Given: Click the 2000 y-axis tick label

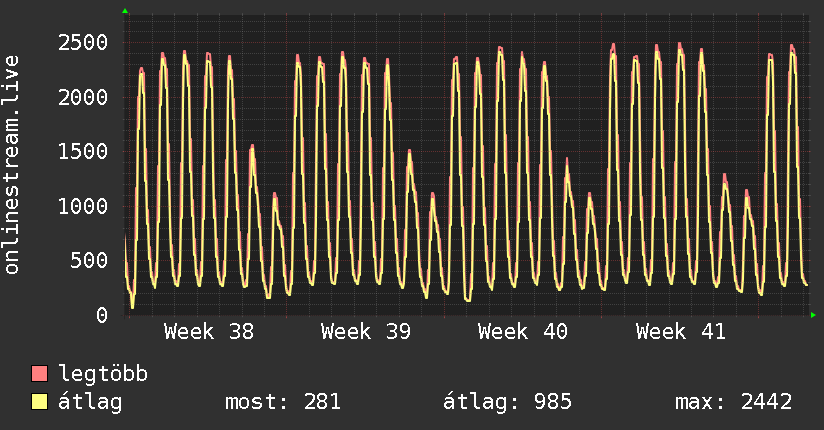Looking at the screenshot, I should (x=84, y=98).
